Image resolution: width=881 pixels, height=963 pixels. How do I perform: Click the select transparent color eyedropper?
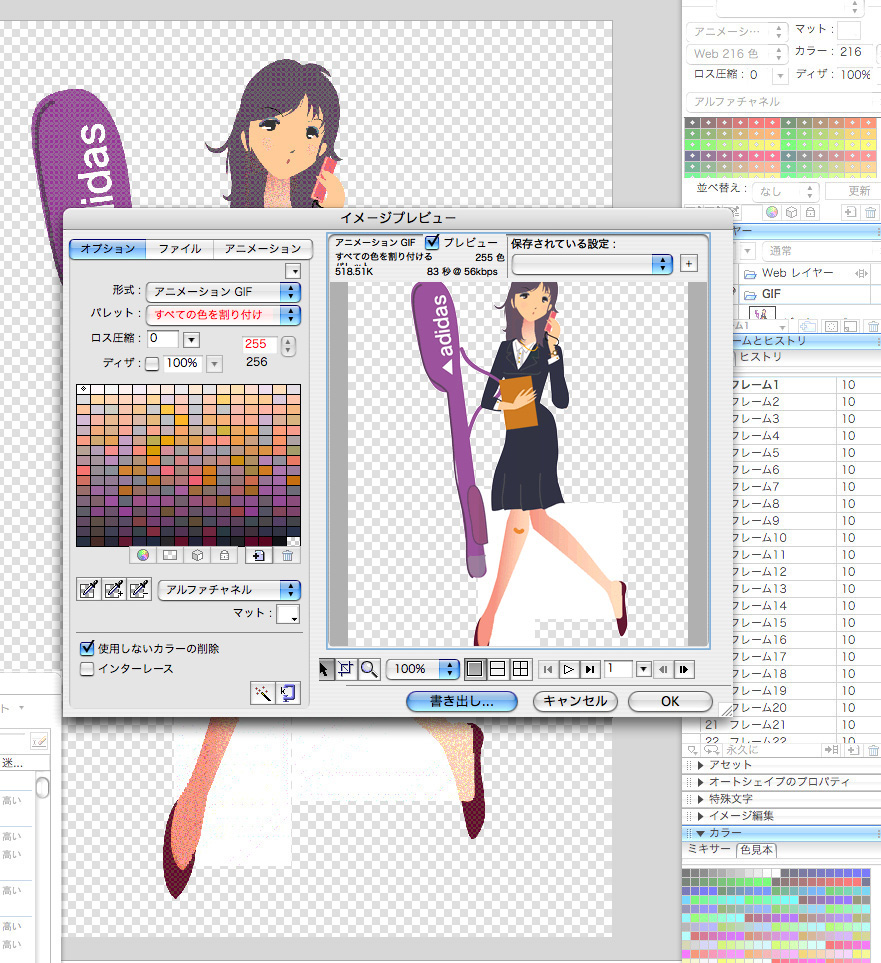click(88, 590)
